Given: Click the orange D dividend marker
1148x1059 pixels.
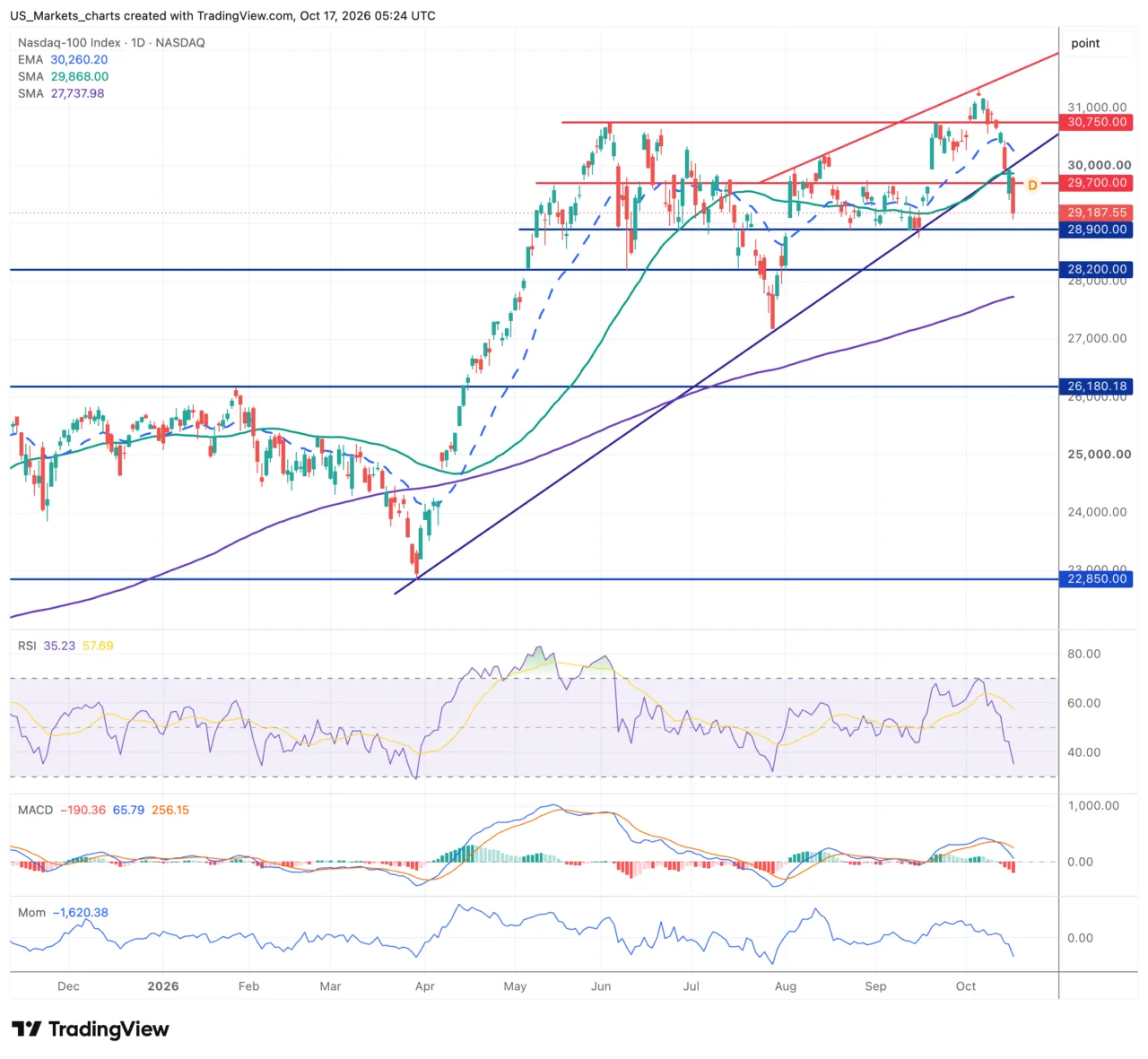Looking at the screenshot, I should click(1032, 185).
